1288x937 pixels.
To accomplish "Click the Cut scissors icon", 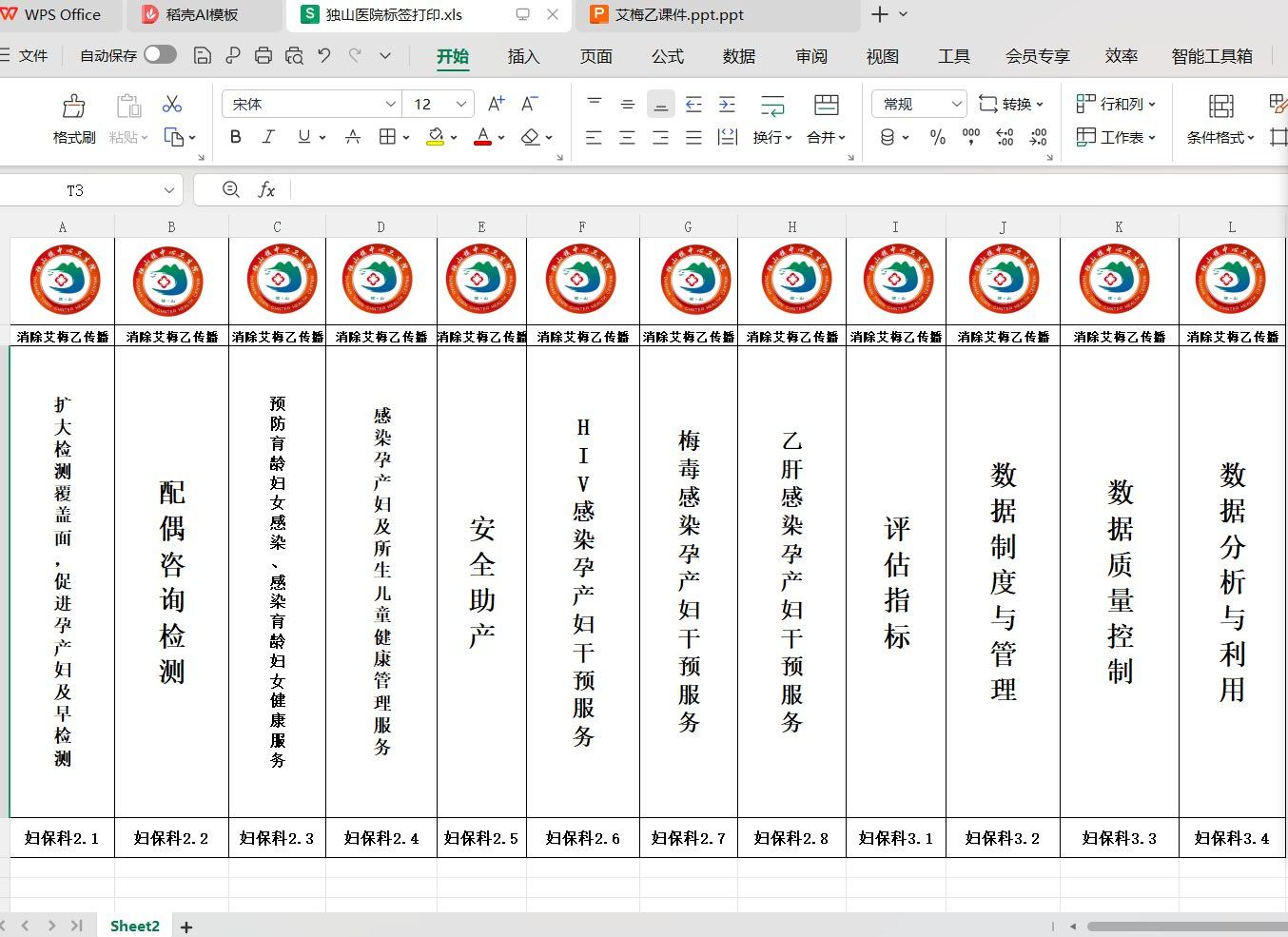I will (x=172, y=104).
